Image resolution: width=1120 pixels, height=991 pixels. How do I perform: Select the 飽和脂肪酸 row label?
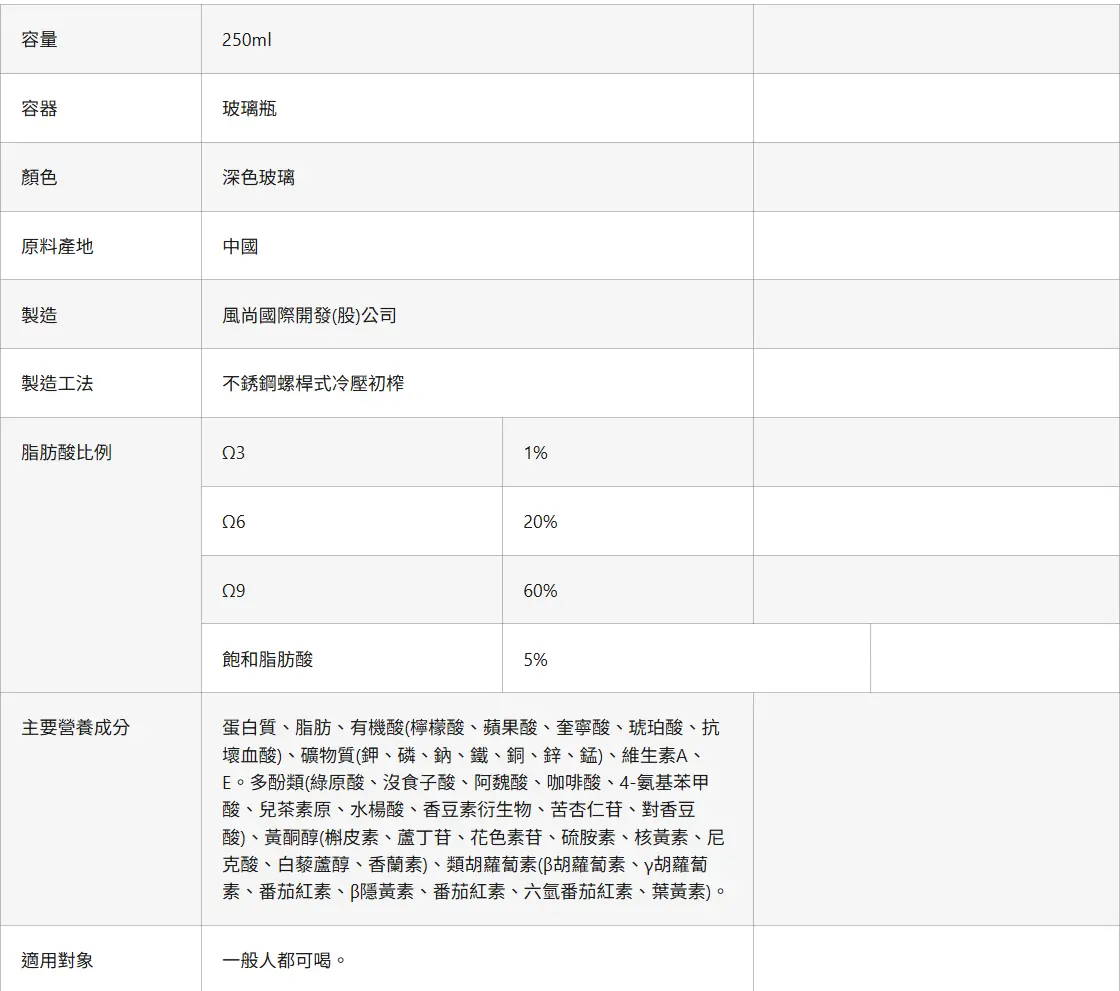(x=268, y=659)
